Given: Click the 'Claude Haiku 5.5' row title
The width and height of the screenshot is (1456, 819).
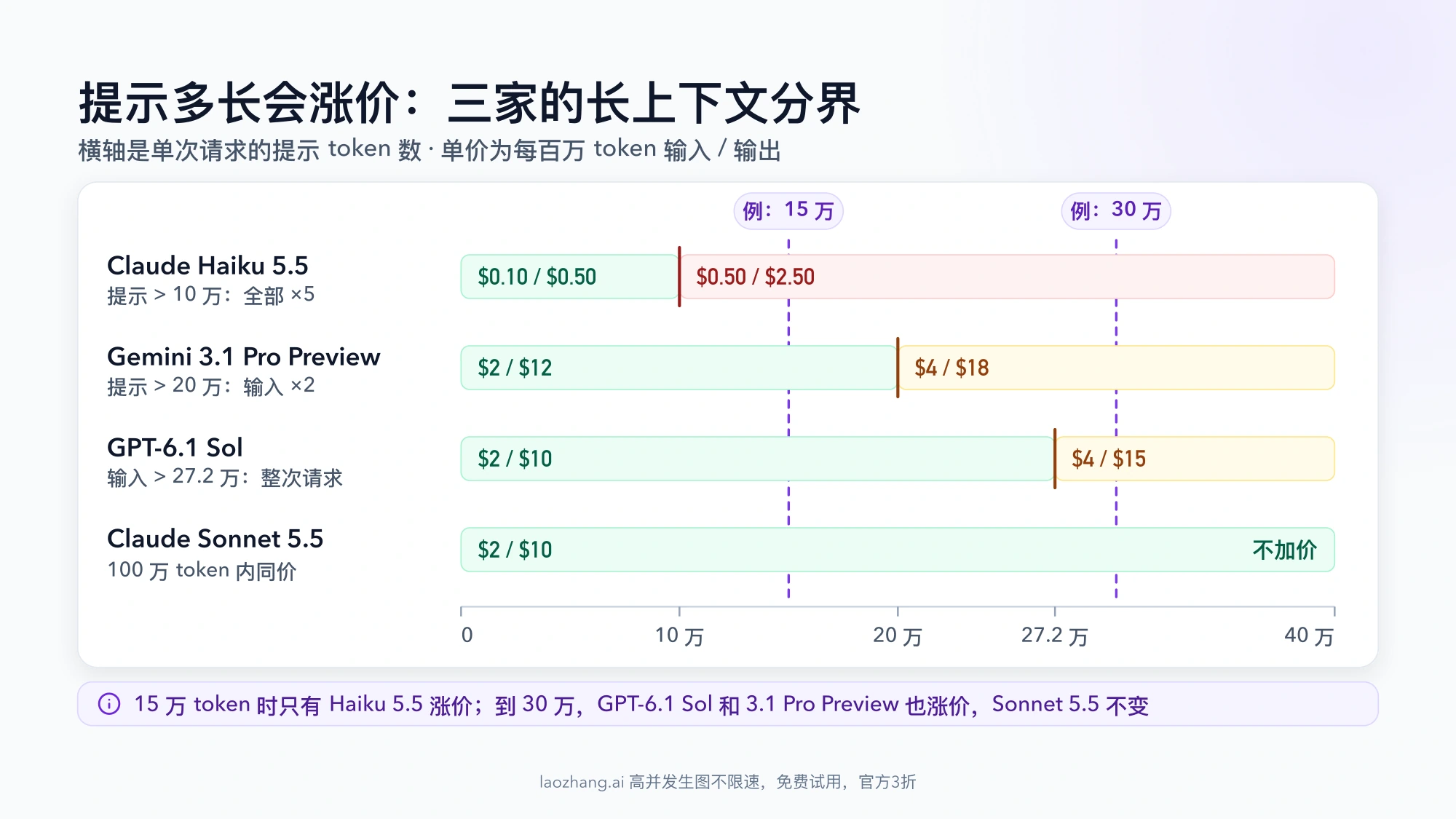Looking at the screenshot, I should [x=207, y=266].
